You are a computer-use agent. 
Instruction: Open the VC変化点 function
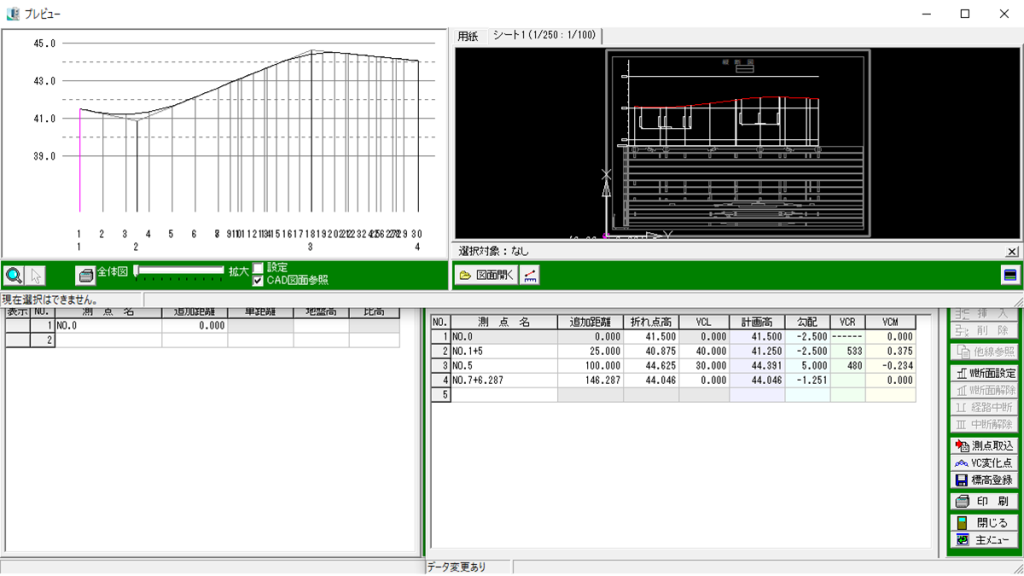click(x=983, y=463)
